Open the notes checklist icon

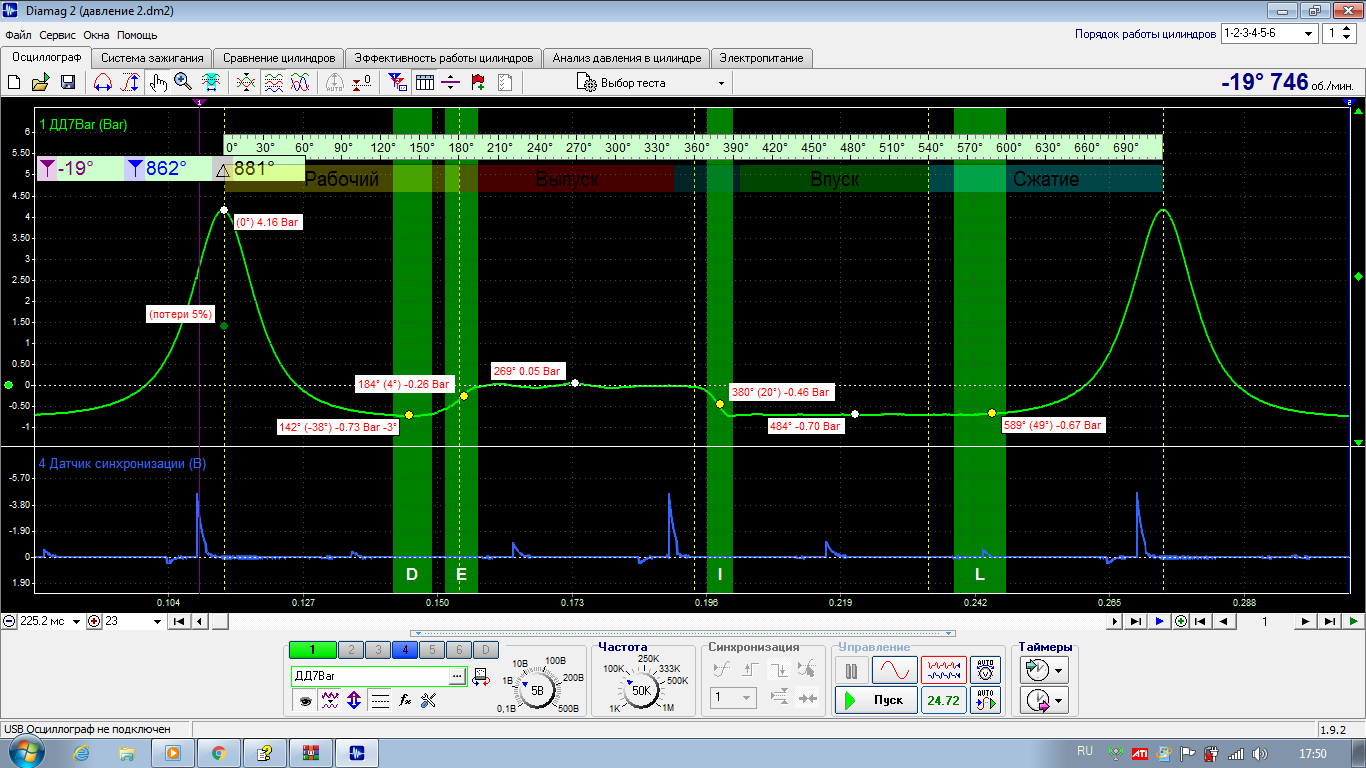tap(505, 83)
